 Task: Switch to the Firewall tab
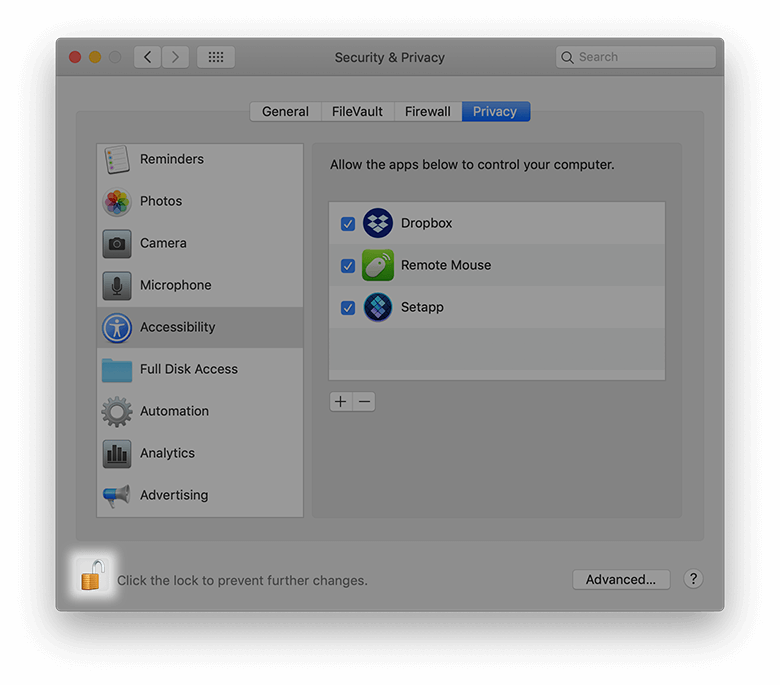[x=428, y=111]
